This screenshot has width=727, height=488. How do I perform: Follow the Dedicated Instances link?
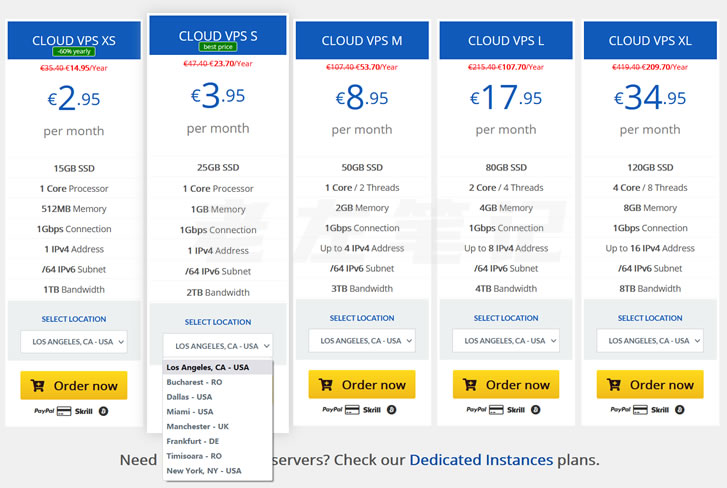481,460
